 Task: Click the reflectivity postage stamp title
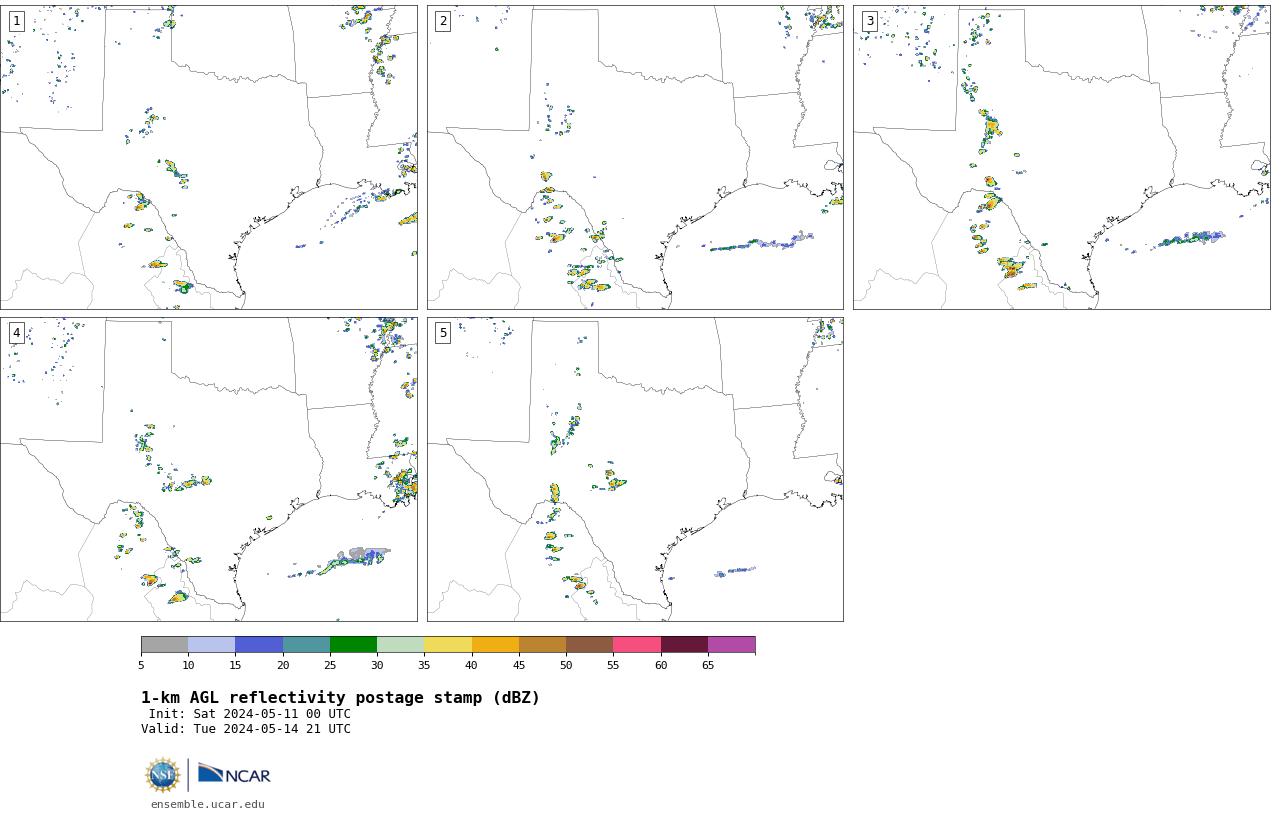click(340, 698)
